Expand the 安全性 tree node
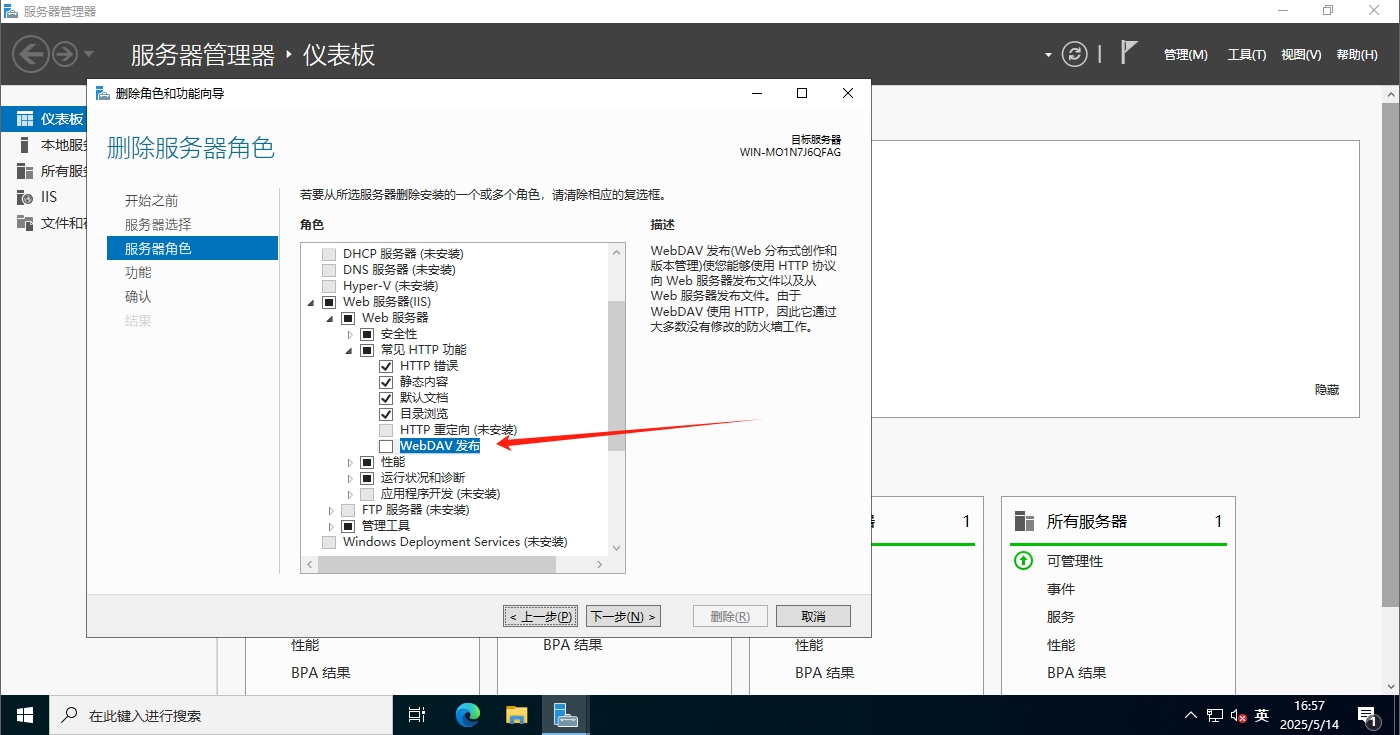This screenshot has height=735, width=1400. pos(350,334)
